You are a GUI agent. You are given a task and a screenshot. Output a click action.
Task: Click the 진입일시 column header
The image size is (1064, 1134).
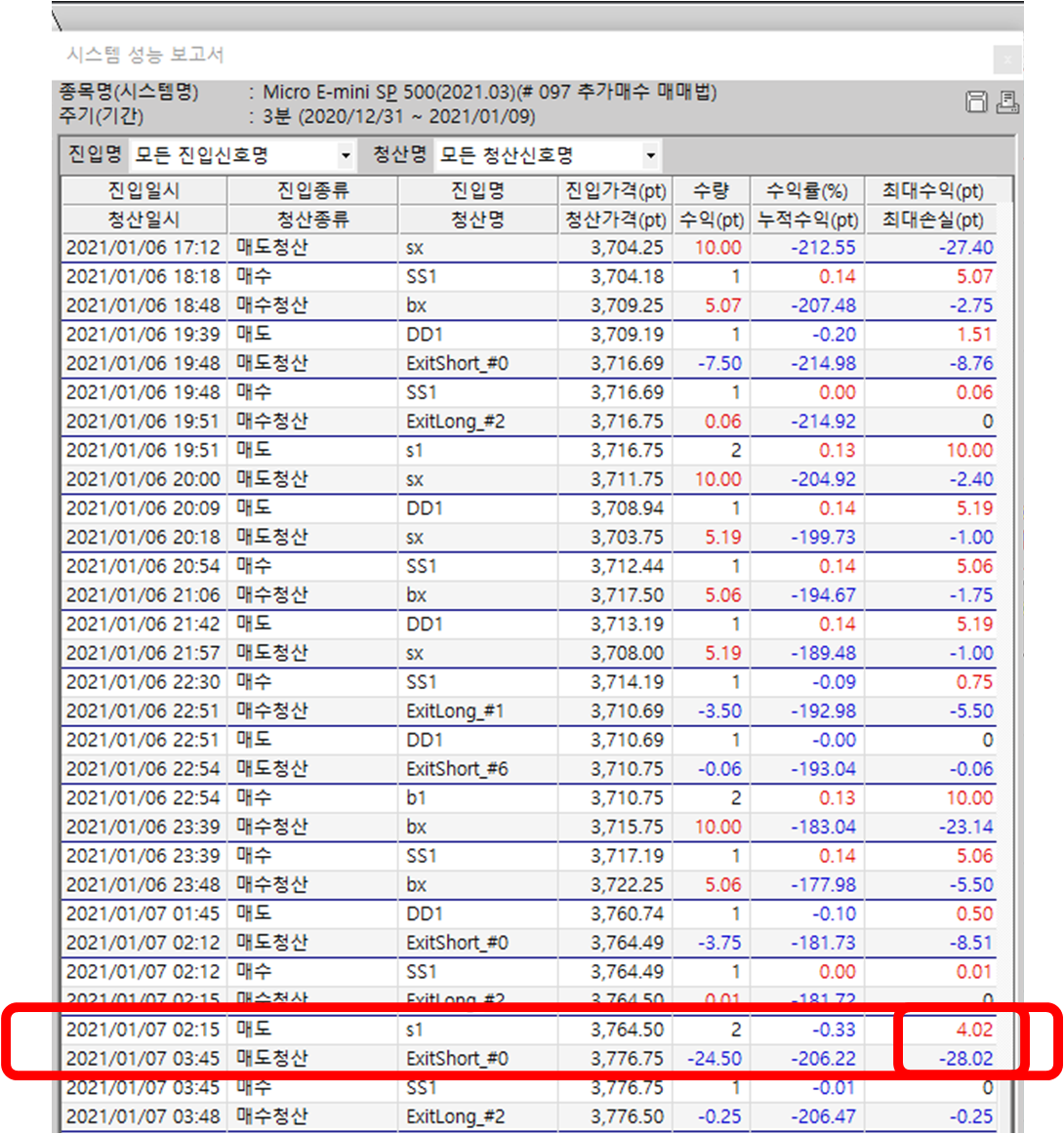tap(143, 190)
